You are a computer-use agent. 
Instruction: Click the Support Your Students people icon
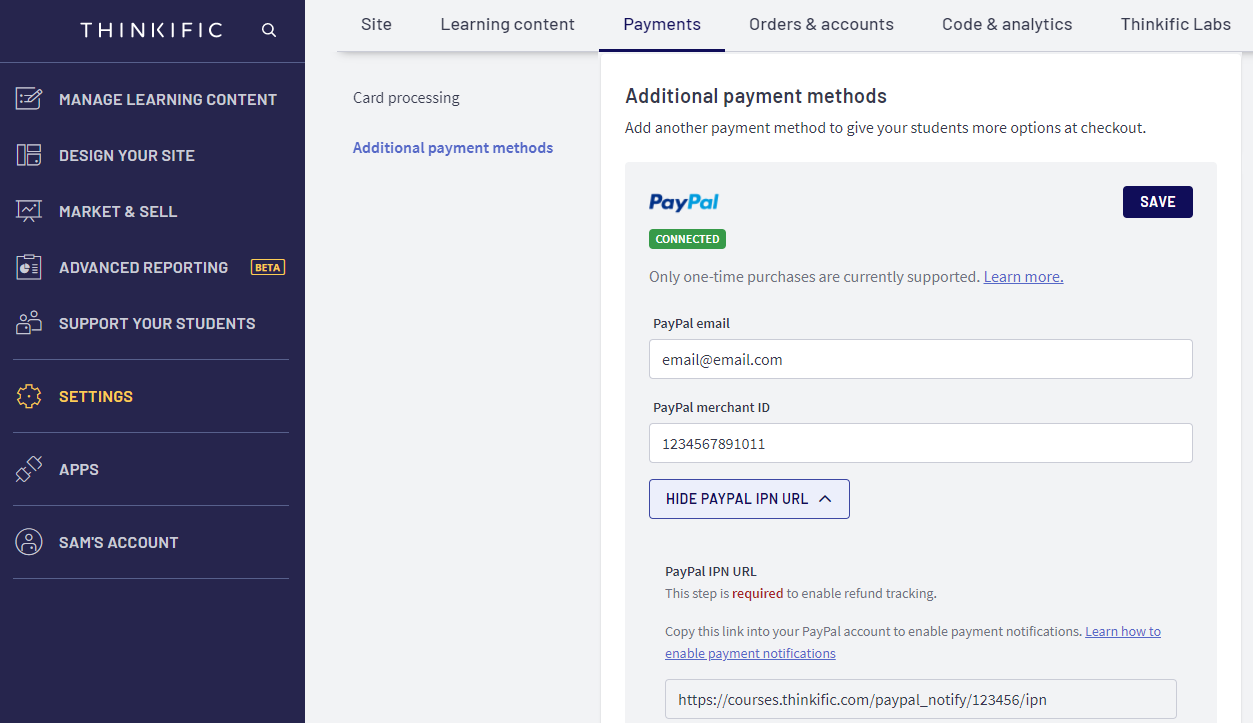pyautogui.click(x=29, y=323)
